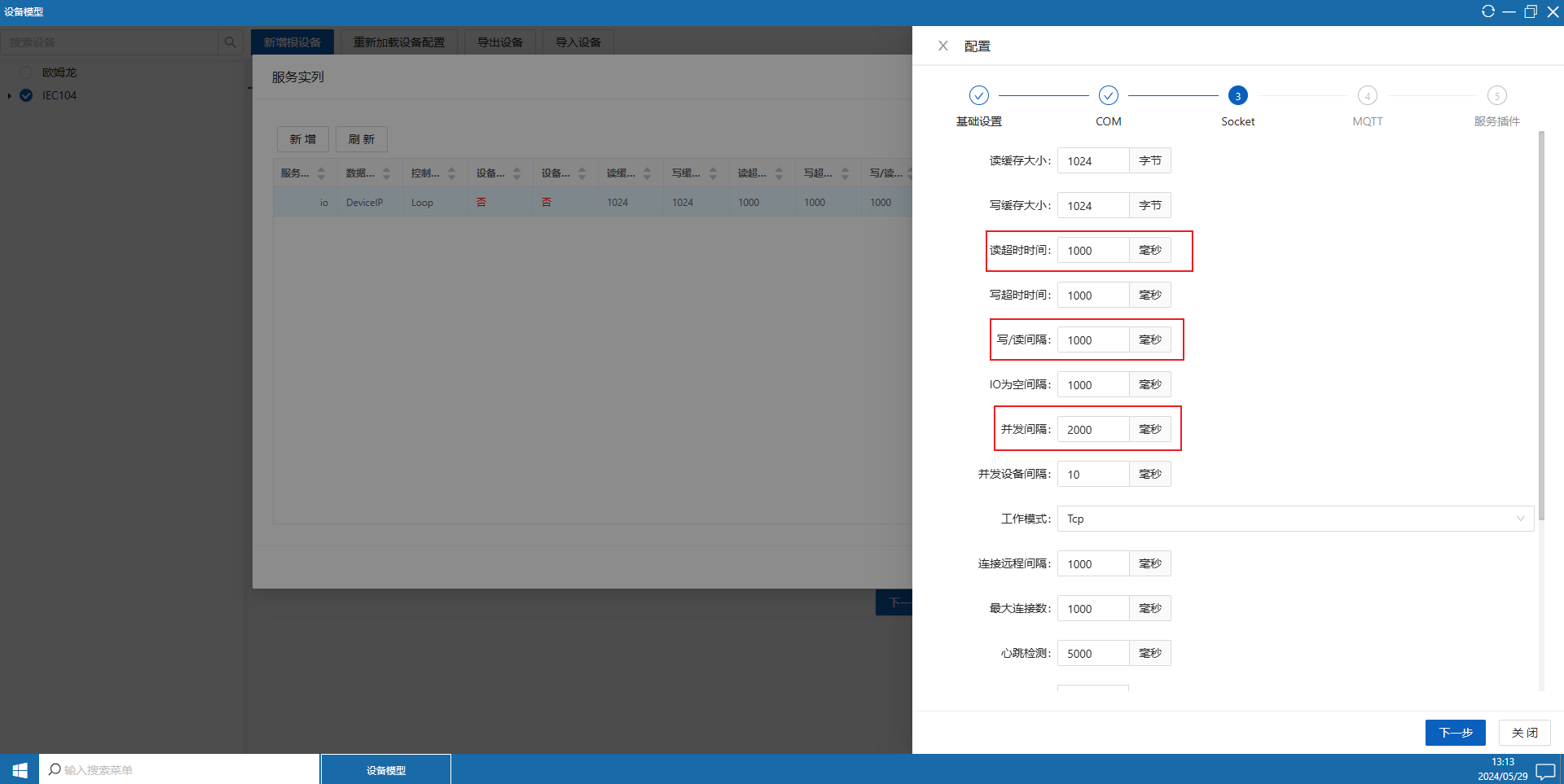This screenshot has width=1564, height=784.
Task: Edit the 心跳检测 field showing 5000
Action: point(1093,654)
